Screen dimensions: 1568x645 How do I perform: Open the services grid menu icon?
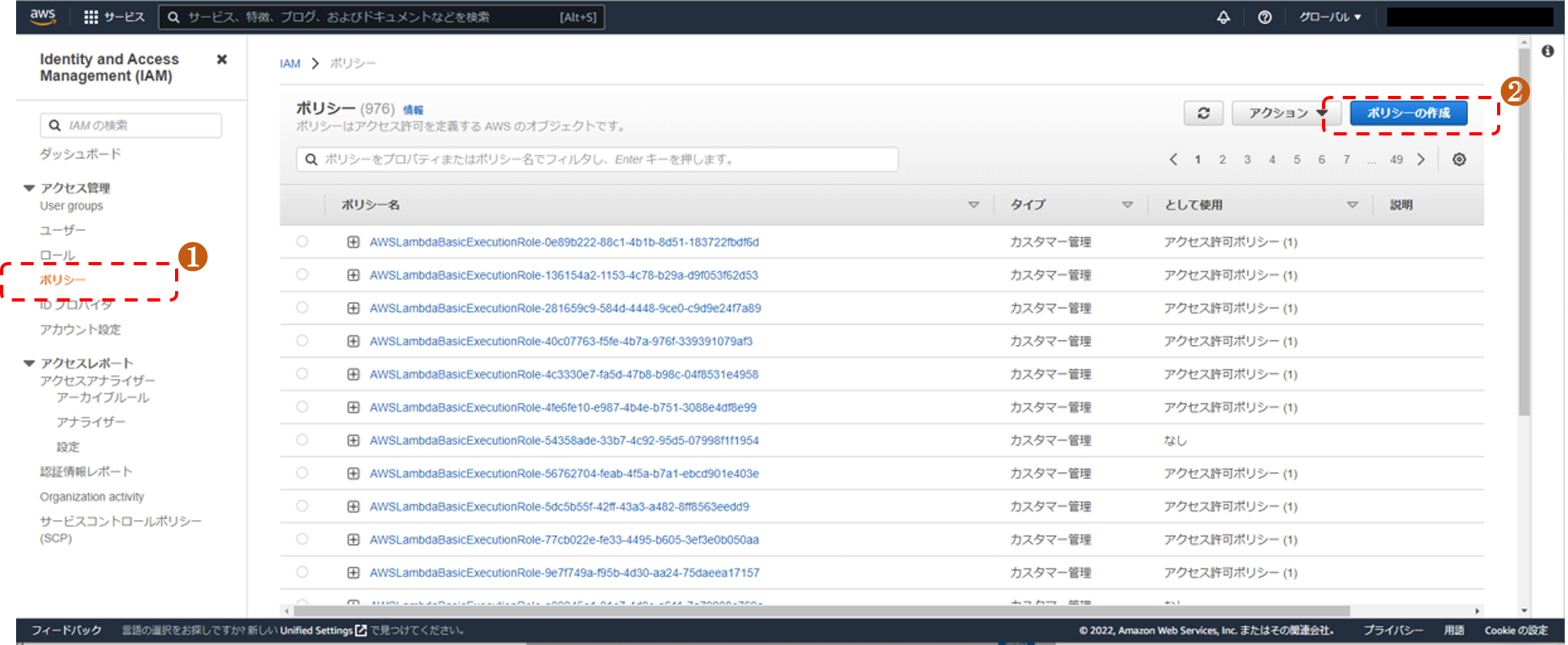click(x=91, y=17)
